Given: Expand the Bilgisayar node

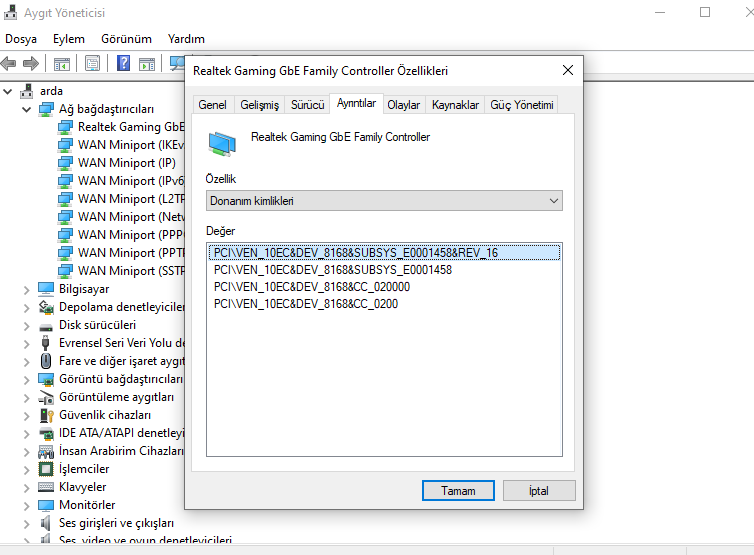Looking at the screenshot, I should coord(26,290).
